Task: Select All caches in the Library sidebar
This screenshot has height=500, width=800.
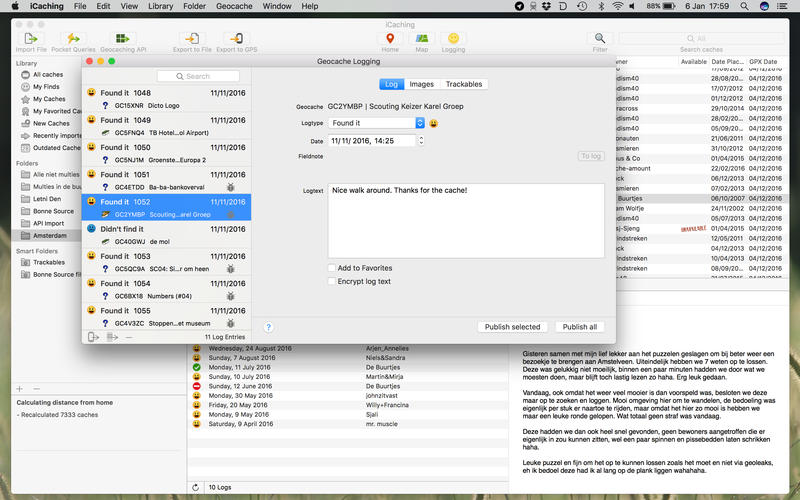Action: tap(48, 74)
